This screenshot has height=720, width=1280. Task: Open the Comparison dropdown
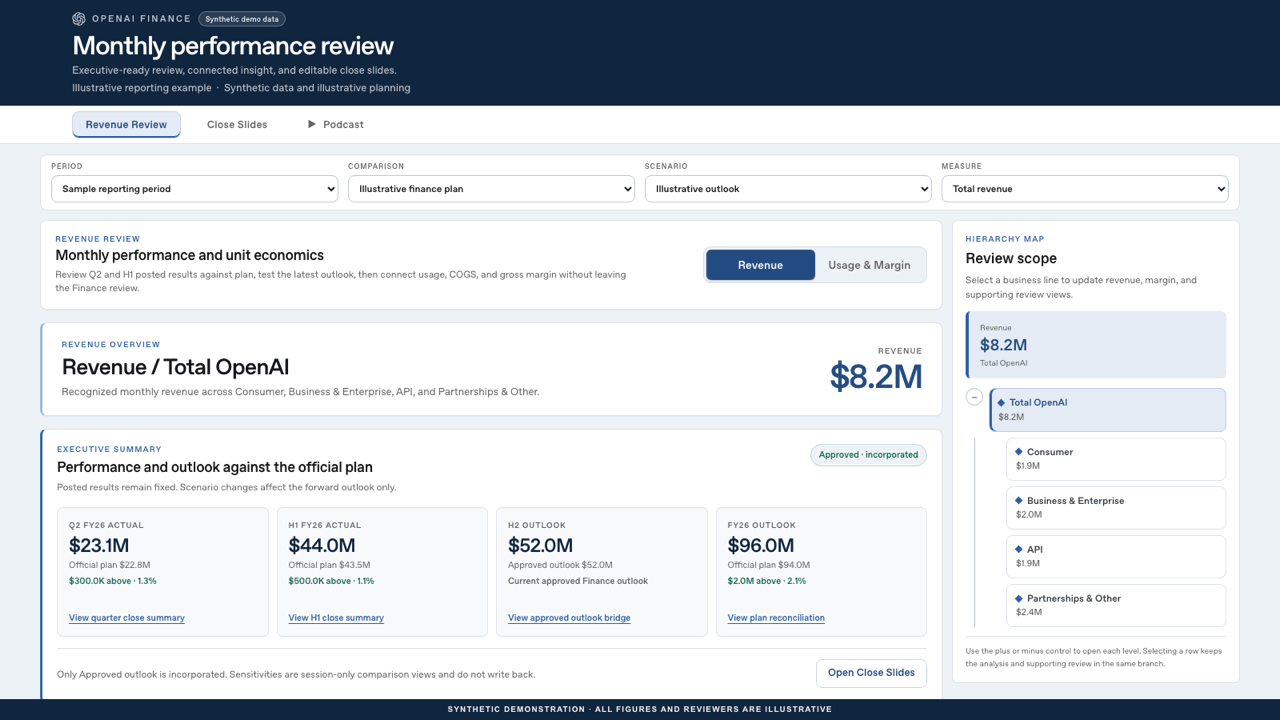click(491, 189)
